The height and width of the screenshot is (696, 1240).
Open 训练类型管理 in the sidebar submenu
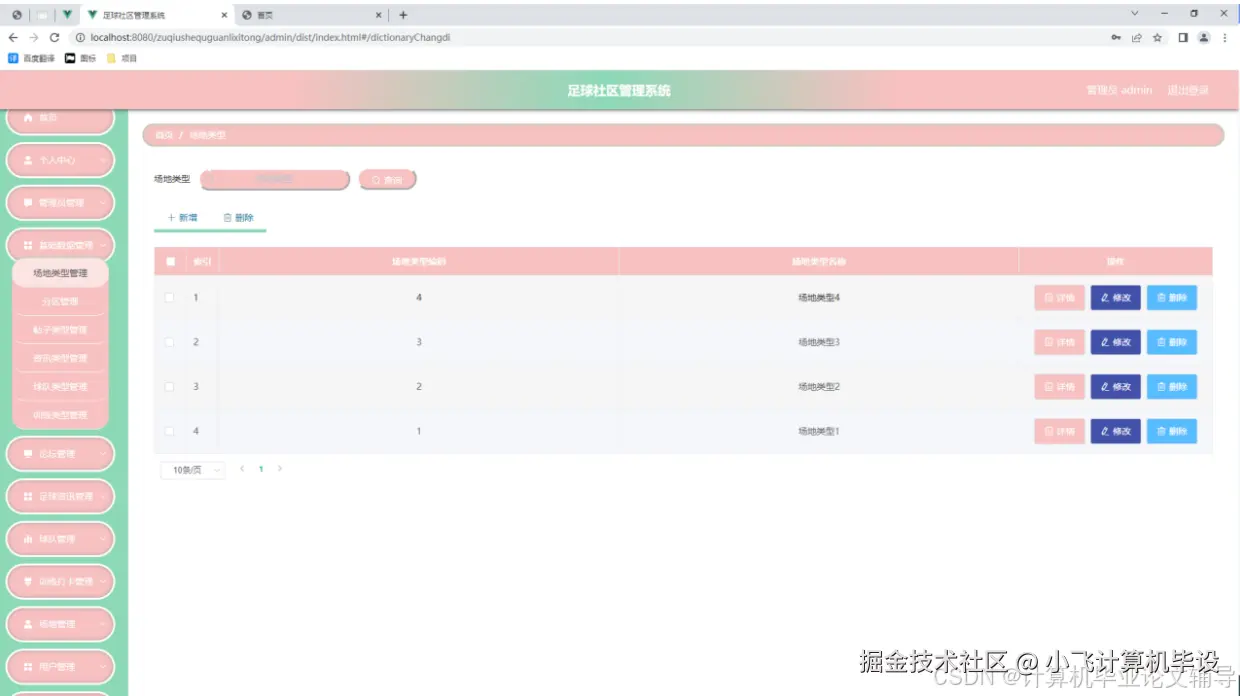pyautogui.click(x=60, y=415)
